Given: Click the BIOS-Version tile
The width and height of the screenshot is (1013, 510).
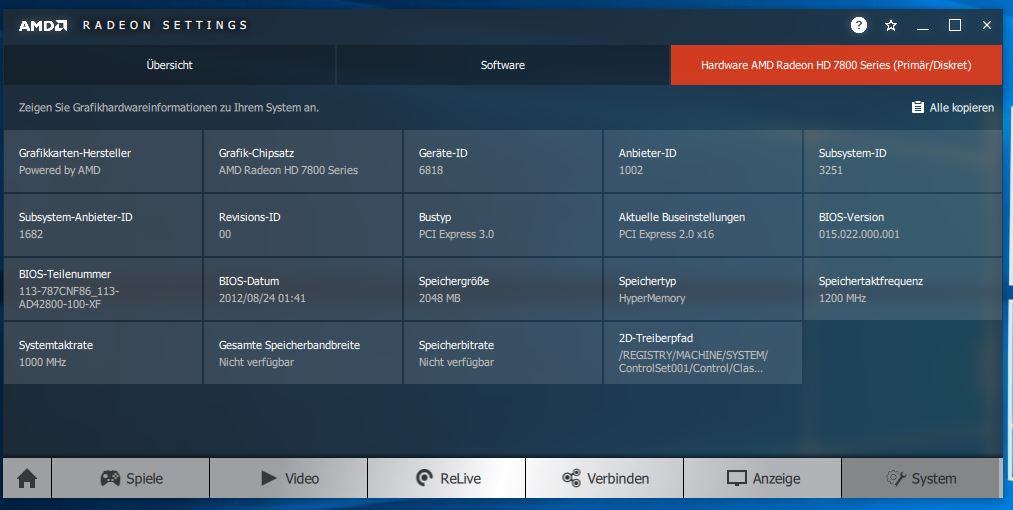Looking at the screenshot, I should [x=903, y=225].
